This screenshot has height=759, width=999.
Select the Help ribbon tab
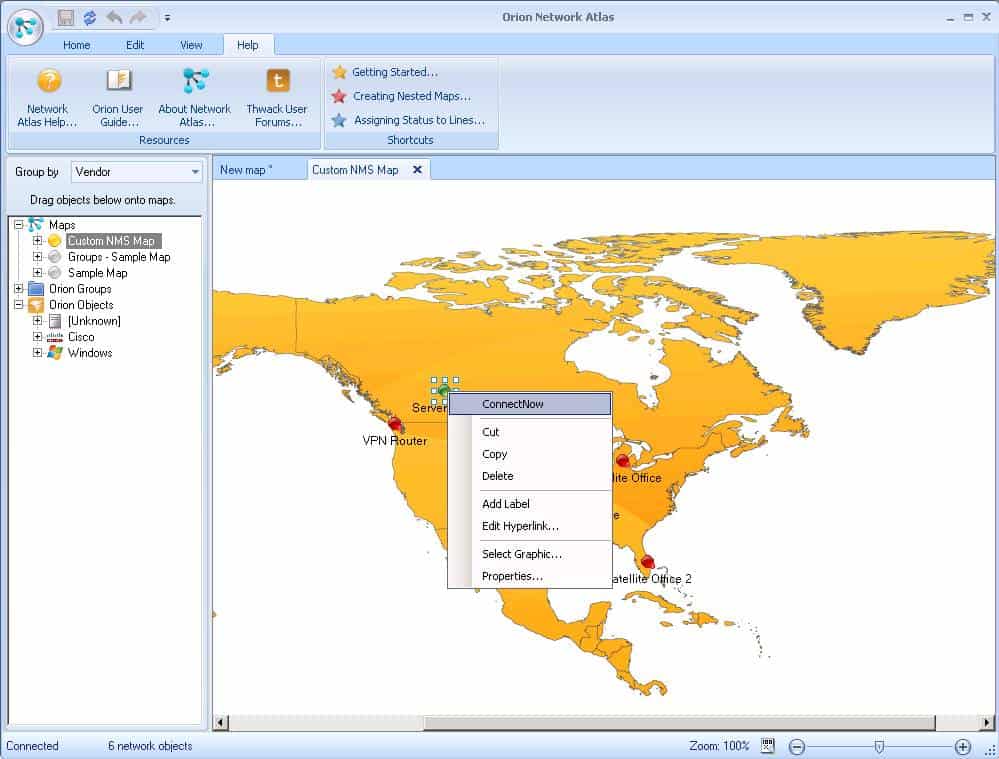[x=248, y=45]
